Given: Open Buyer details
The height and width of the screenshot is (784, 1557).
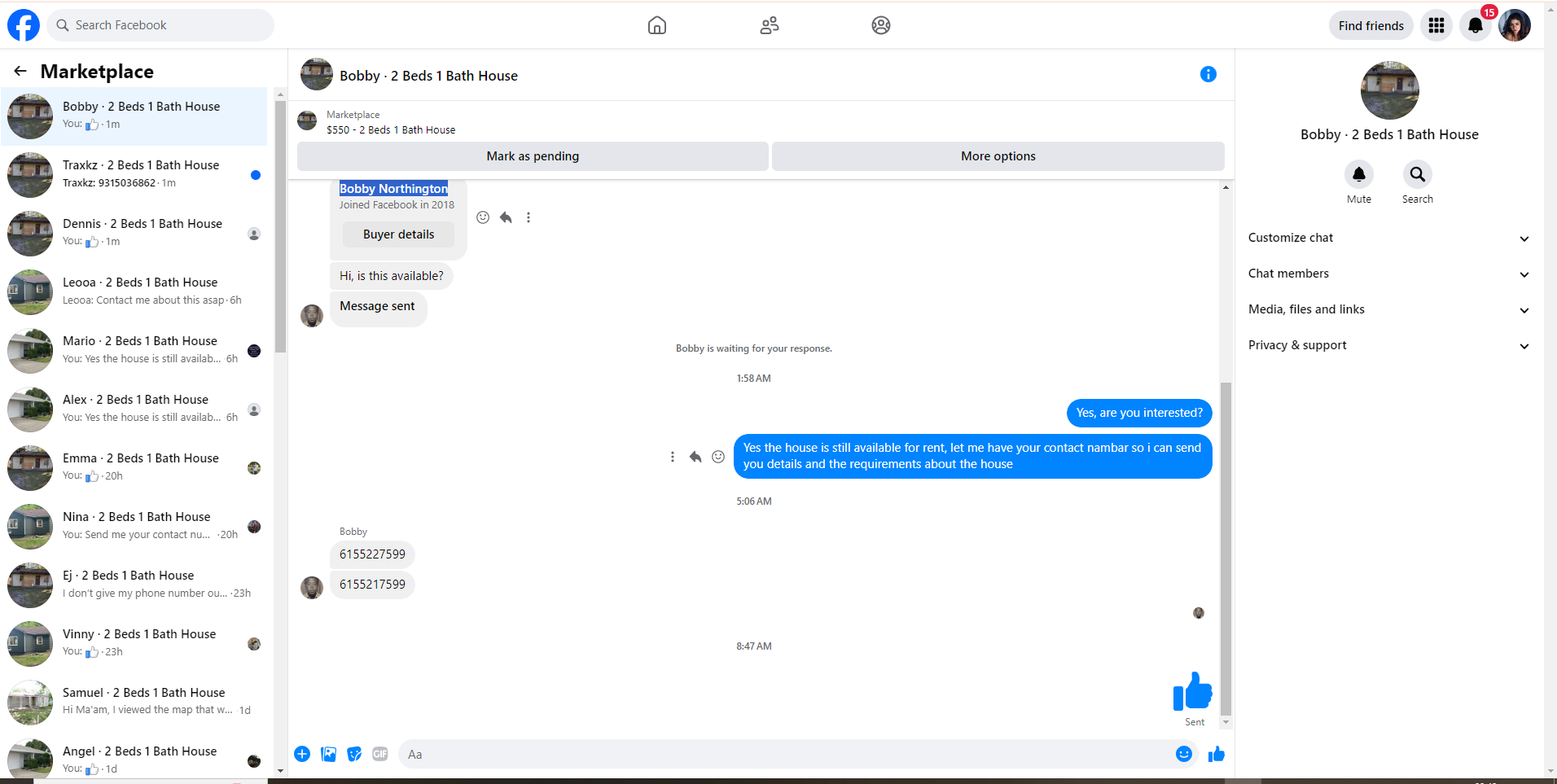Looking at the screenshot, I should click(399, 234).
